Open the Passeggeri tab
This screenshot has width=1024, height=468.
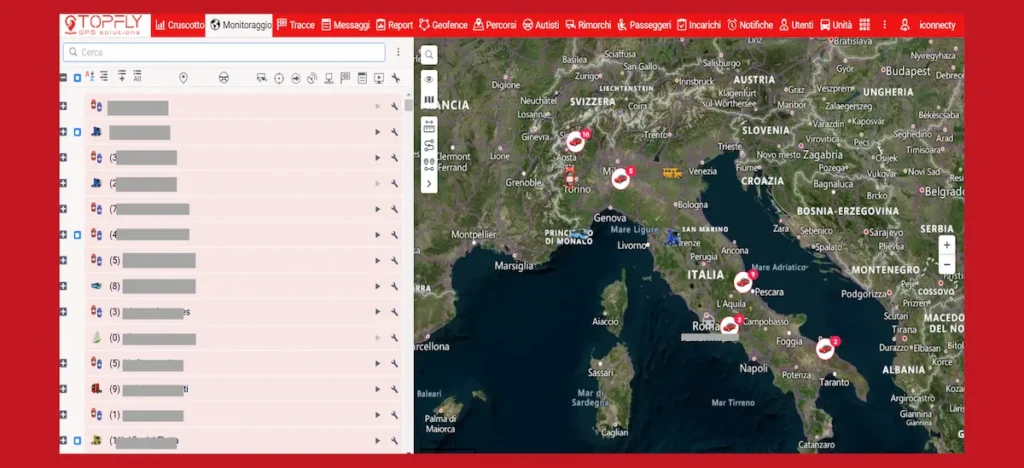(644, 25)
